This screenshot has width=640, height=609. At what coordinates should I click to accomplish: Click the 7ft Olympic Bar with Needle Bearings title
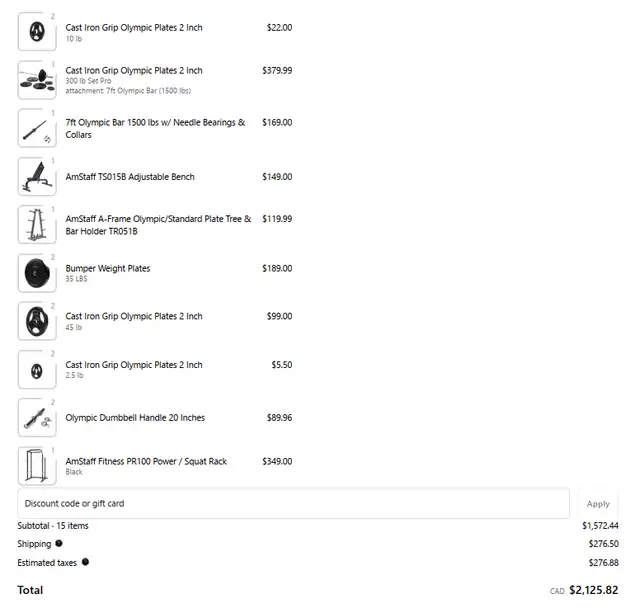pyautogui.click(x=155, y=129)
